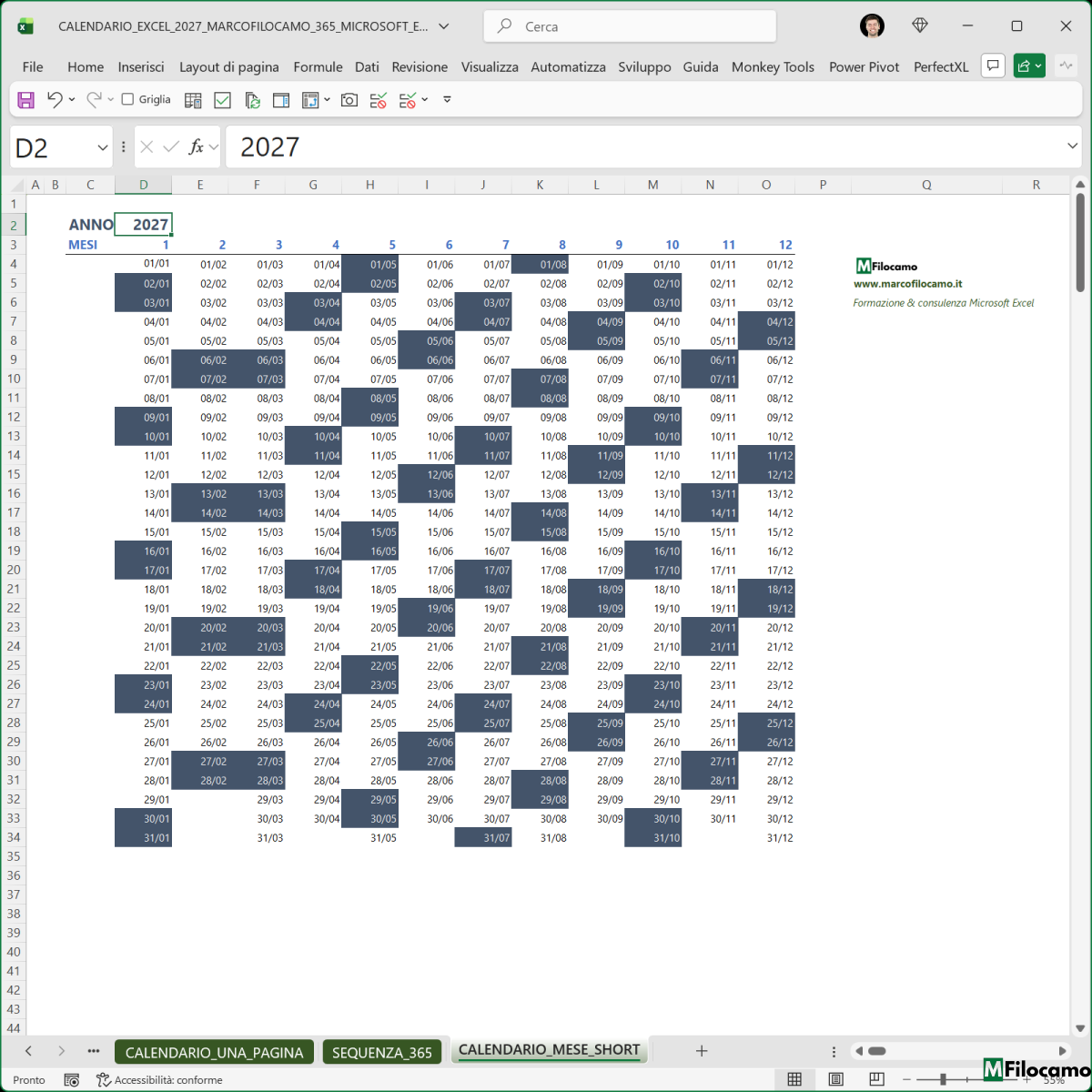Open the Comments speech bubble icon
This screenshot has height=1092, width=1092.
tap(993, 66)
